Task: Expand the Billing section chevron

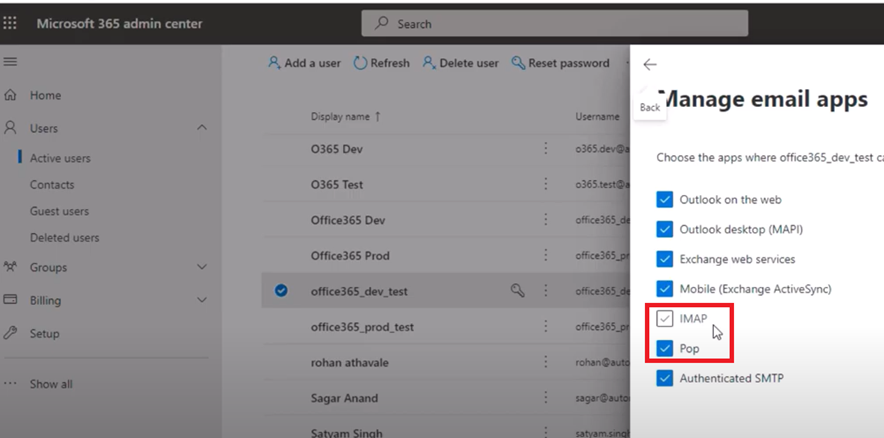Action: click(x=201, y=300)
